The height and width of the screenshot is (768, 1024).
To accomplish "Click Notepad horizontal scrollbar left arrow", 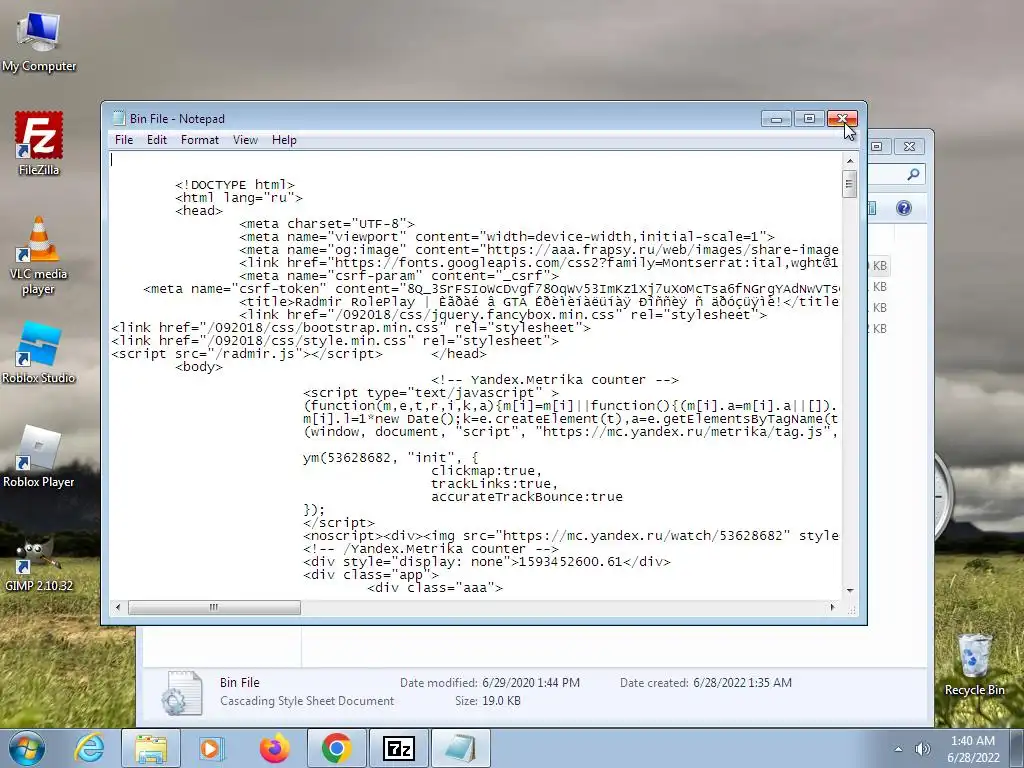I will pyautogui.click(x=118, y=607).
